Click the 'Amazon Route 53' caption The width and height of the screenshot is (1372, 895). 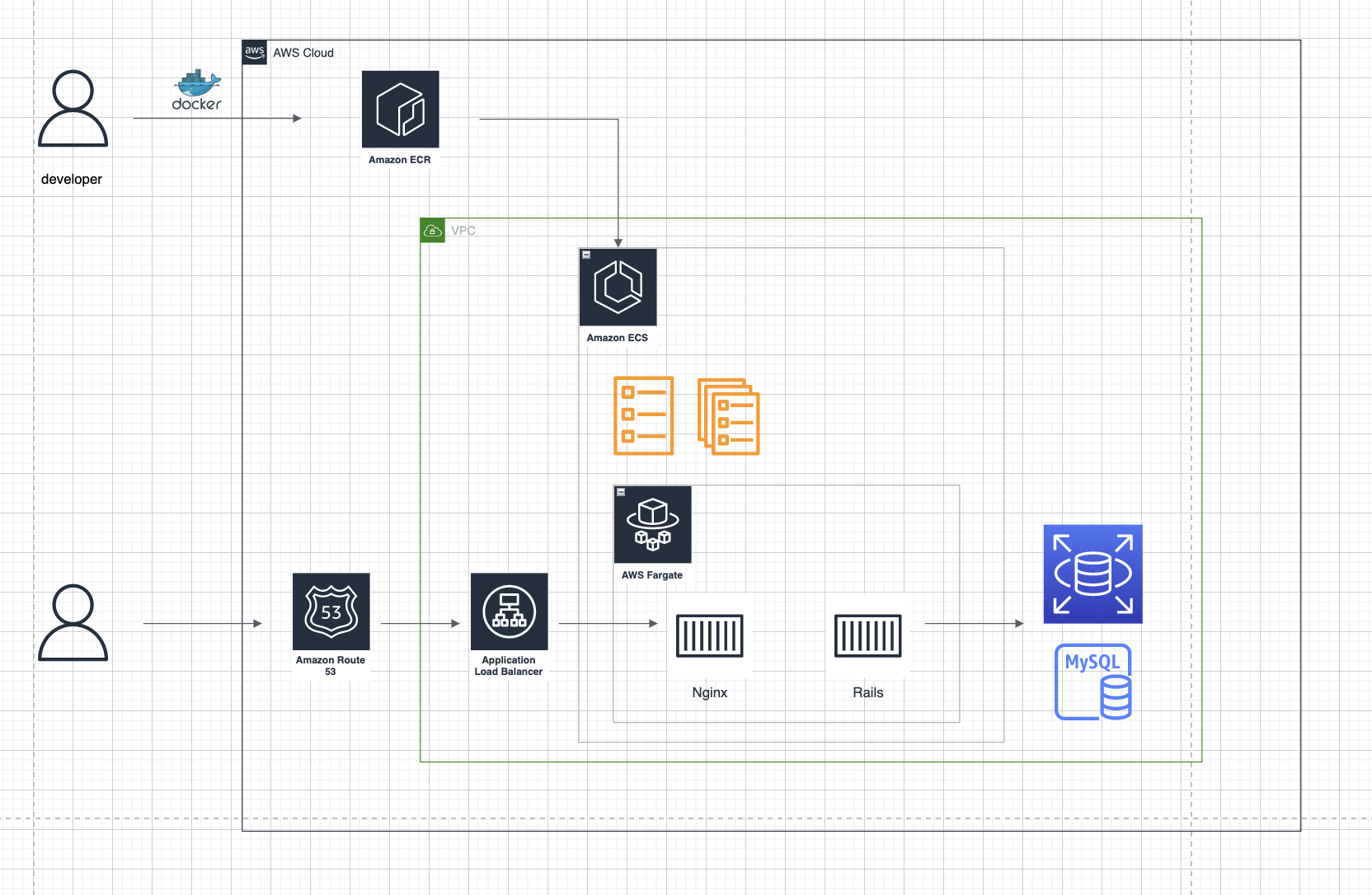coord(331,666)
